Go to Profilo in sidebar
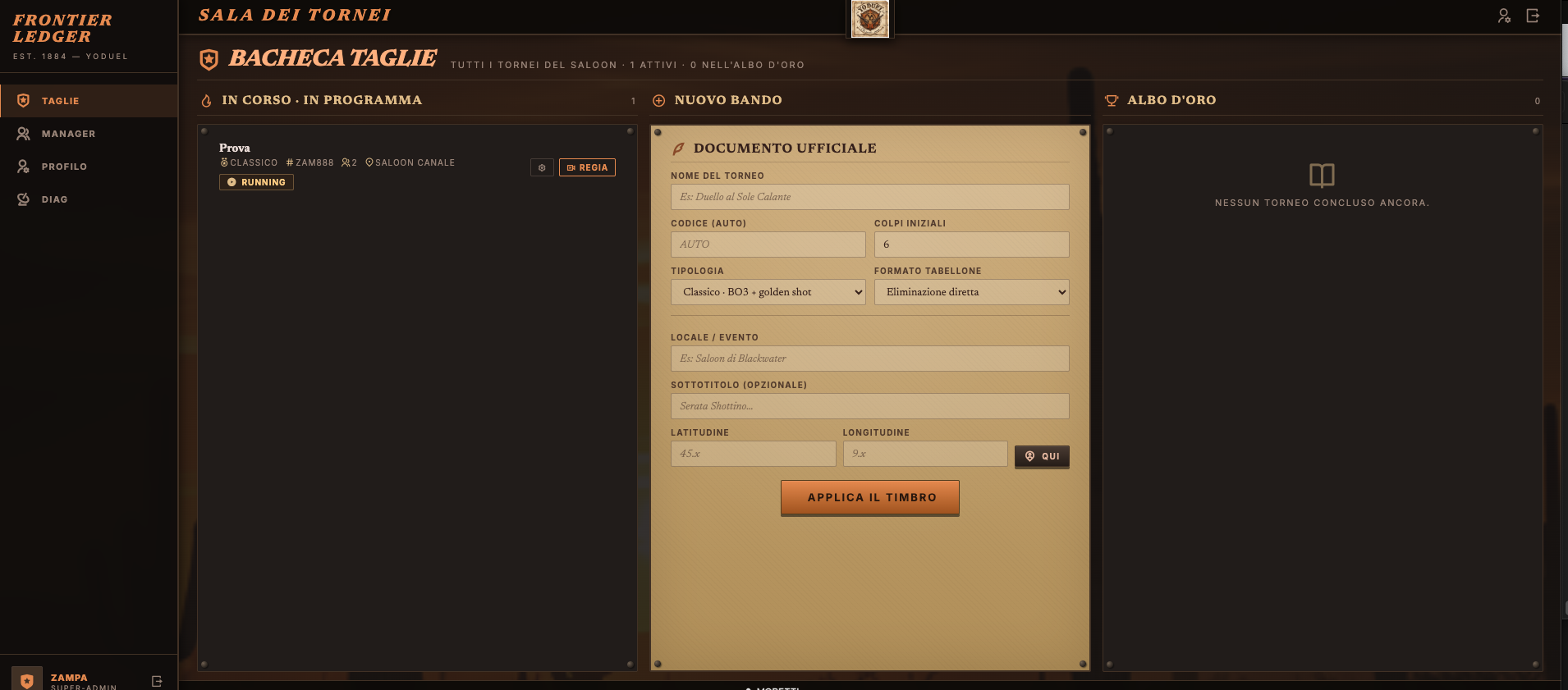 click(x=89, y=167)
